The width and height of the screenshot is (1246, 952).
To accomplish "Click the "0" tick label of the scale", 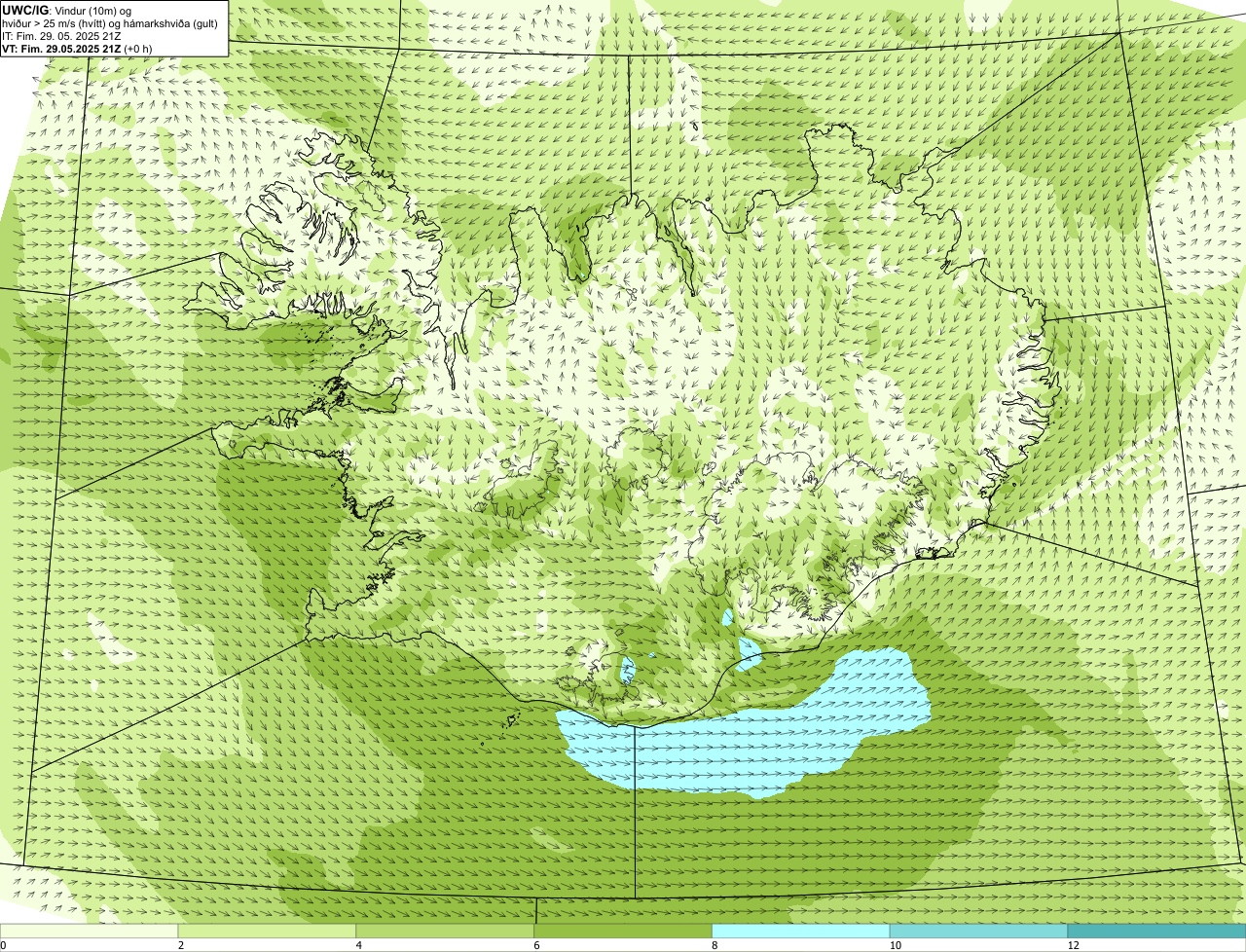I will point(3,945).
